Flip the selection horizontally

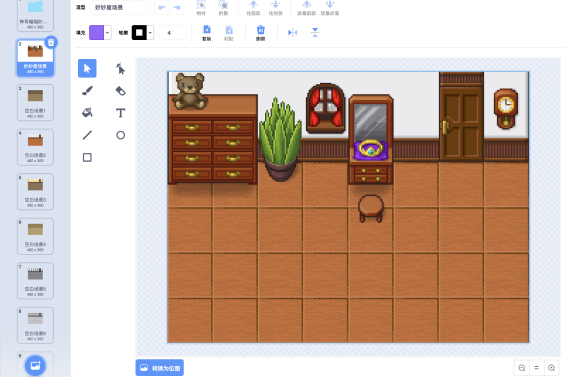click(x=292, y=33)
